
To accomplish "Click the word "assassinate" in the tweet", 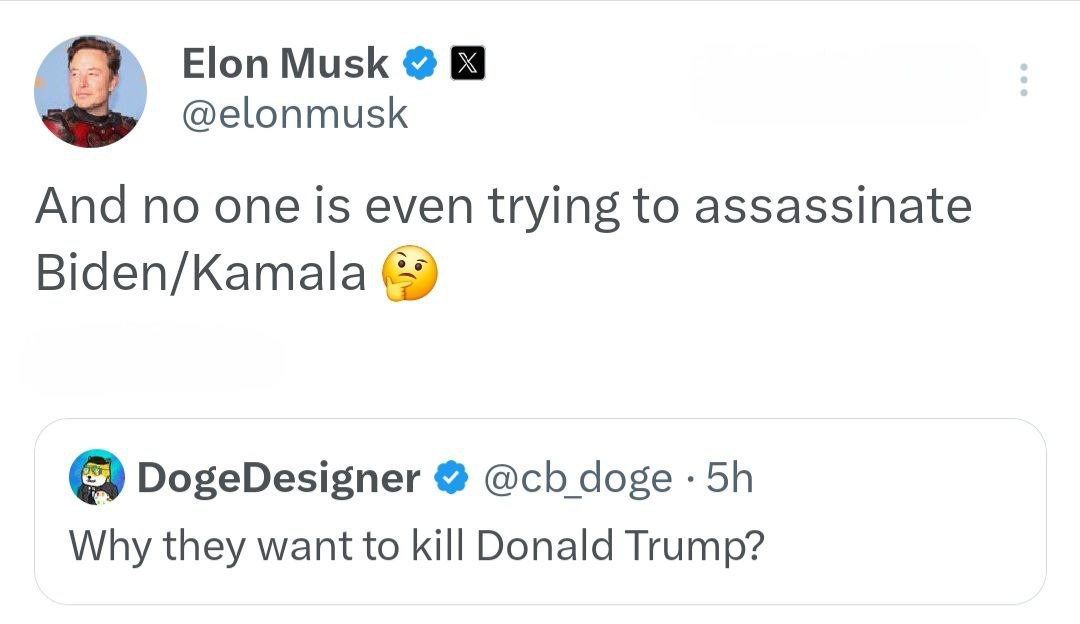I will [x=832, y=206].
